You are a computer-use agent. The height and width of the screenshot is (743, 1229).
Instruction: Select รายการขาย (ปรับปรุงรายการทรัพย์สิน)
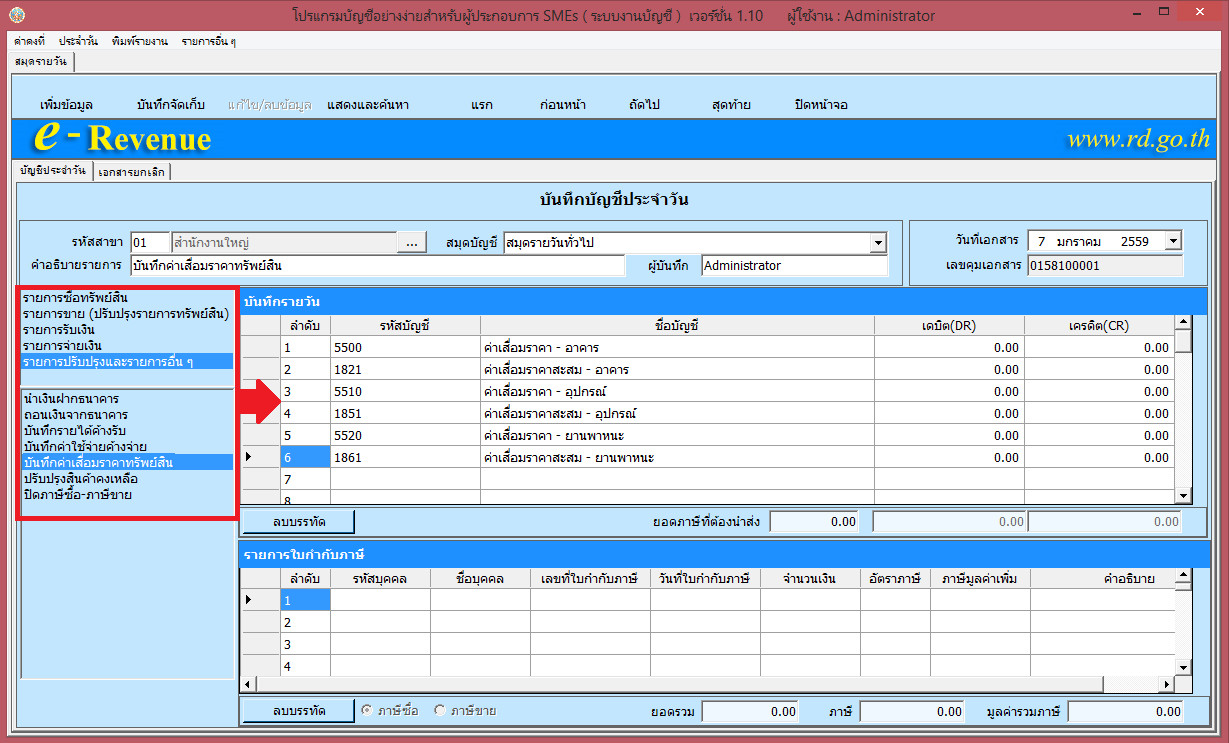tap(125, 313)
